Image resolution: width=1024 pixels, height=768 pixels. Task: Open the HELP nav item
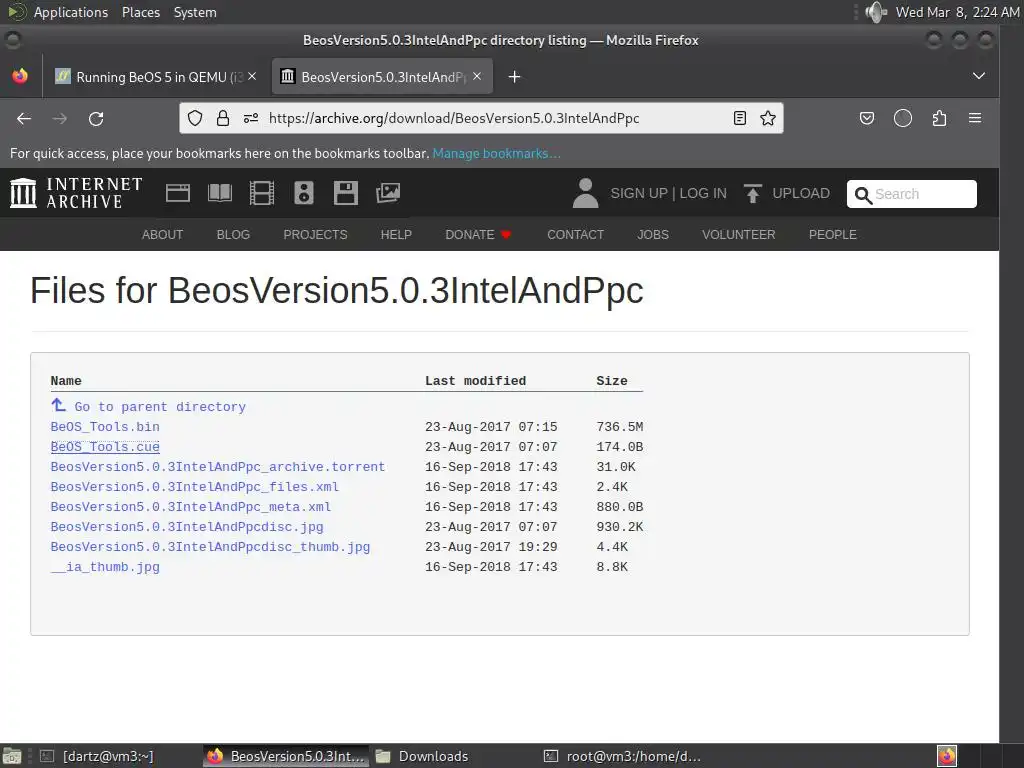[x=396, y=234]
